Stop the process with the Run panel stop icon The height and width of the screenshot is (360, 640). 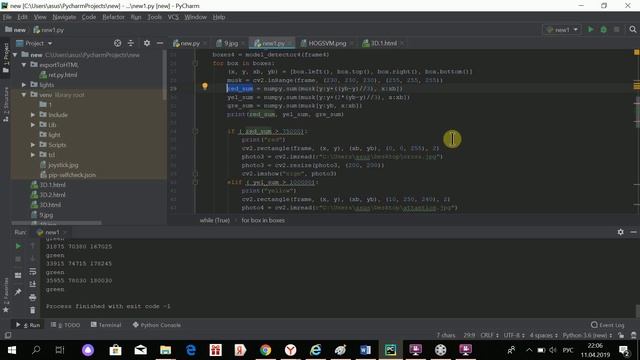[x=18, y=259]
